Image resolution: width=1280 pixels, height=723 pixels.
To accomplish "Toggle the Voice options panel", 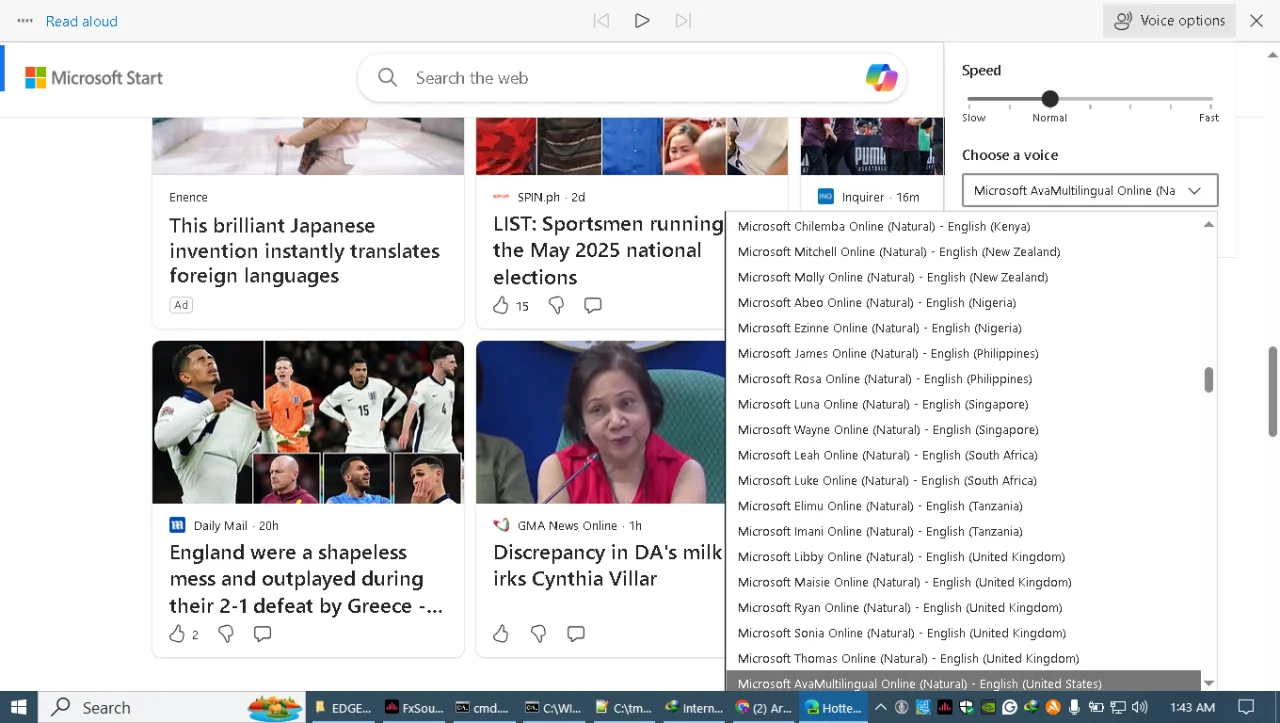I will pyautogui.click(x=1169, y=20).
